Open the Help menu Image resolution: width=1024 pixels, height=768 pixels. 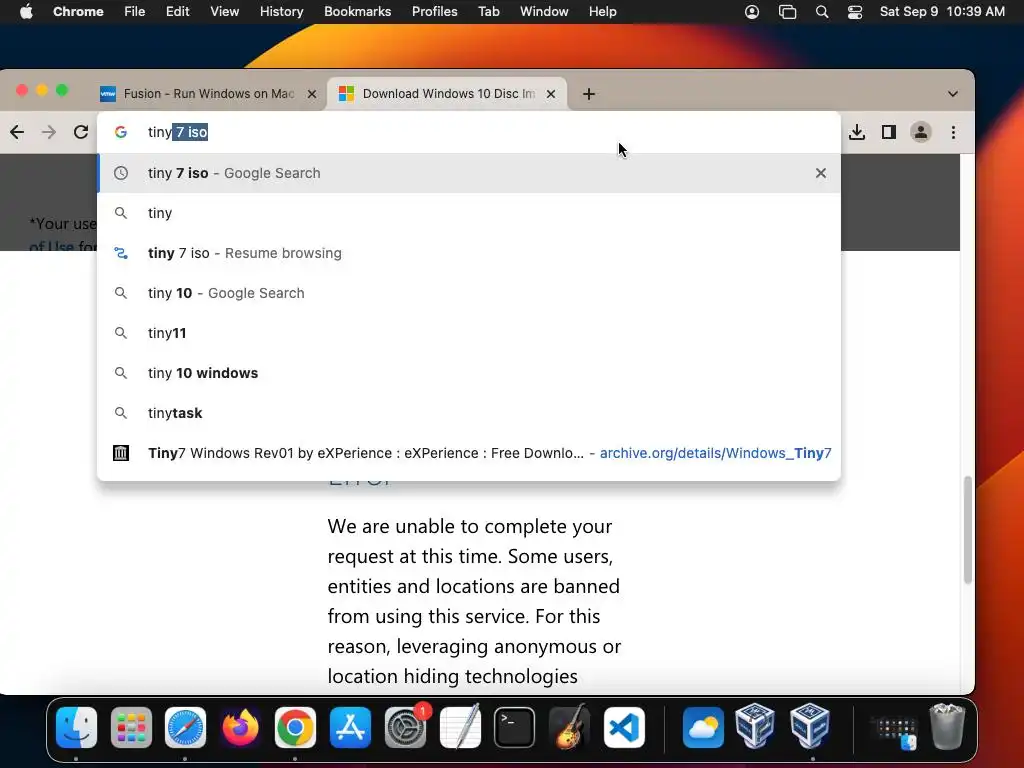tap(603, 12)
